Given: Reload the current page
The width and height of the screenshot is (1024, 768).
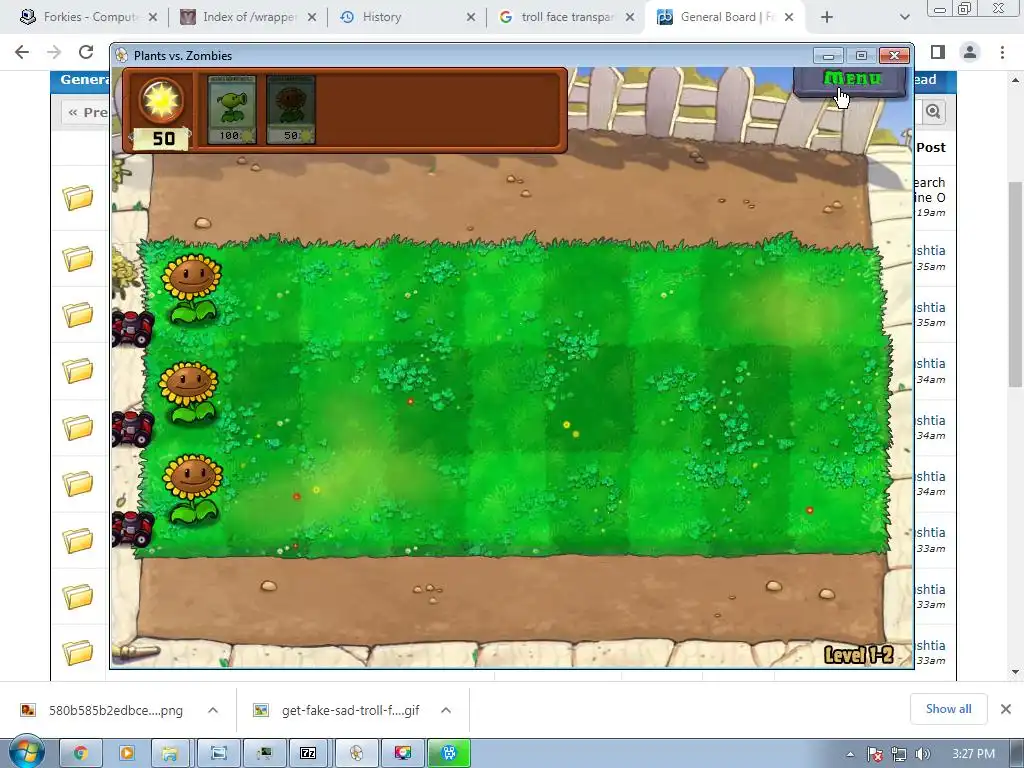Looking at the screenshot, I should click(x=86, y=52).
